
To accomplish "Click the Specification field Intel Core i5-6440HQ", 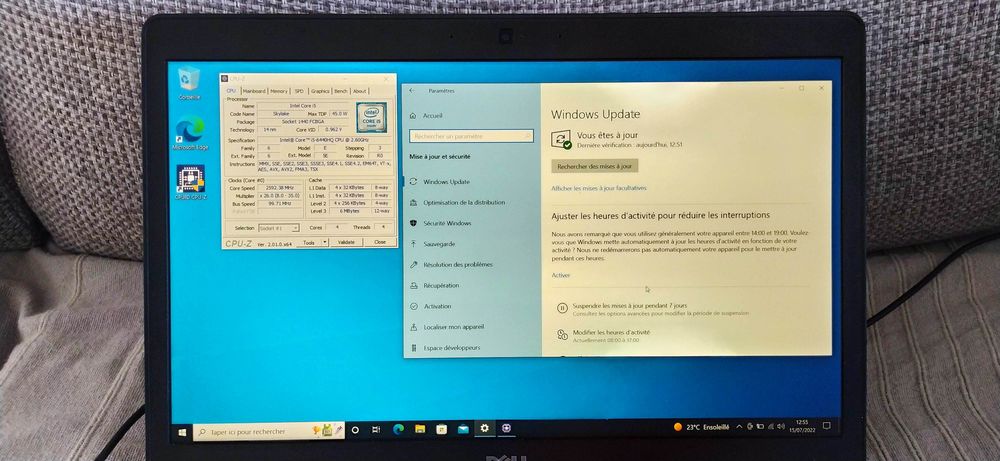I will click(324, 140).
